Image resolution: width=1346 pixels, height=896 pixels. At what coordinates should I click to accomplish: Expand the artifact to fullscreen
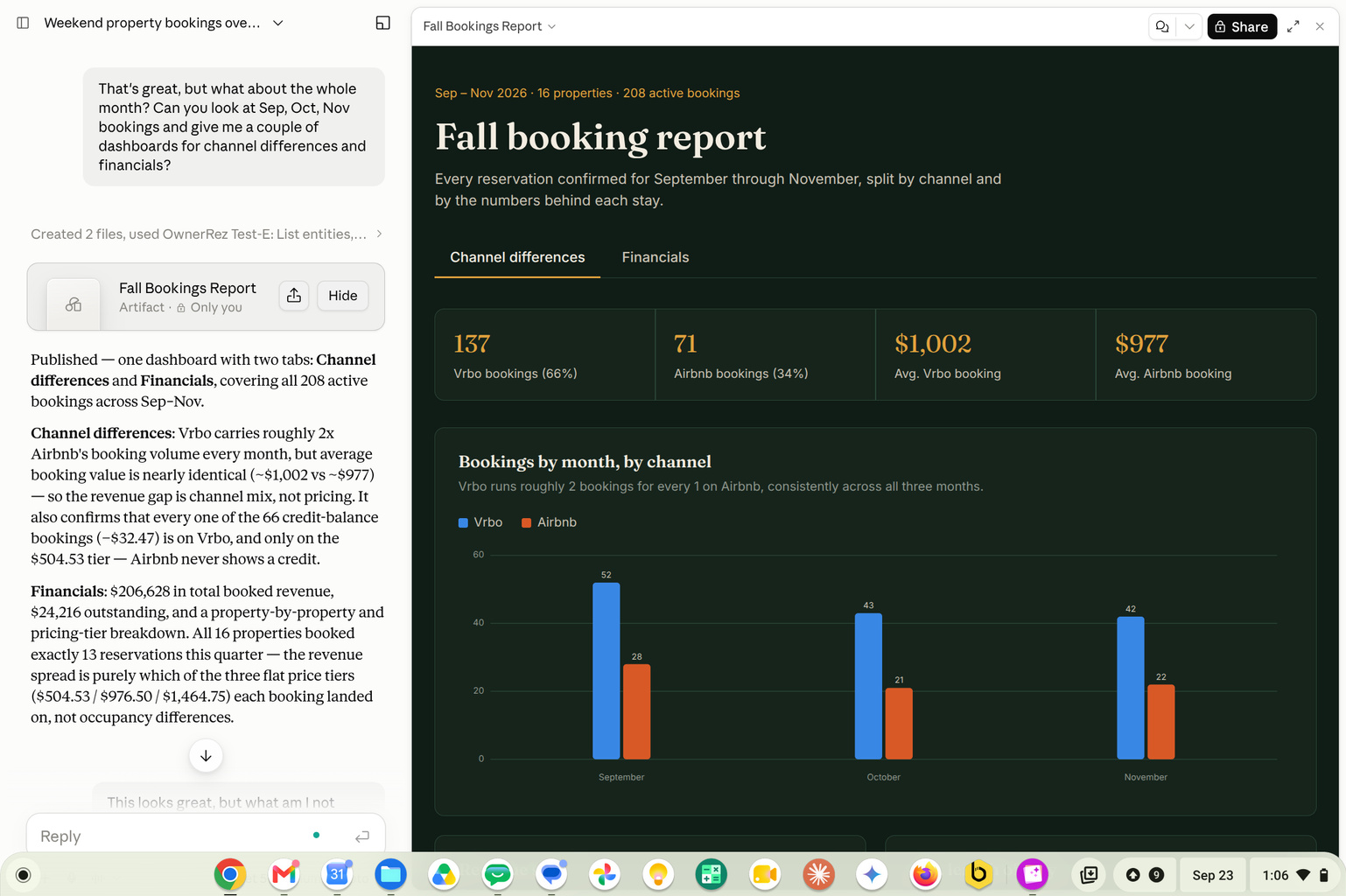point(1293,26)
